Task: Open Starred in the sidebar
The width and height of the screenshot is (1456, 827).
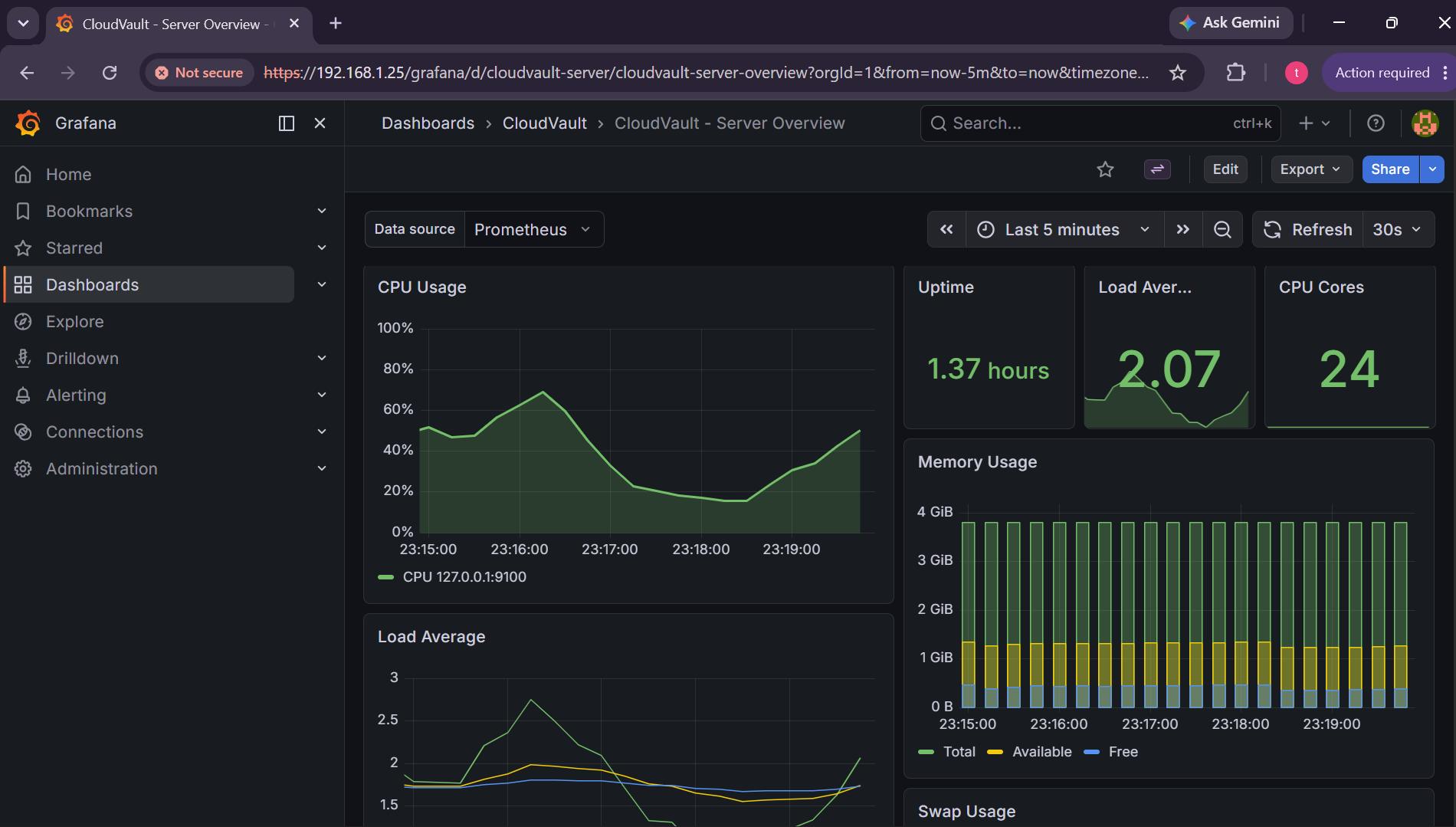Action: click(74, 248)
